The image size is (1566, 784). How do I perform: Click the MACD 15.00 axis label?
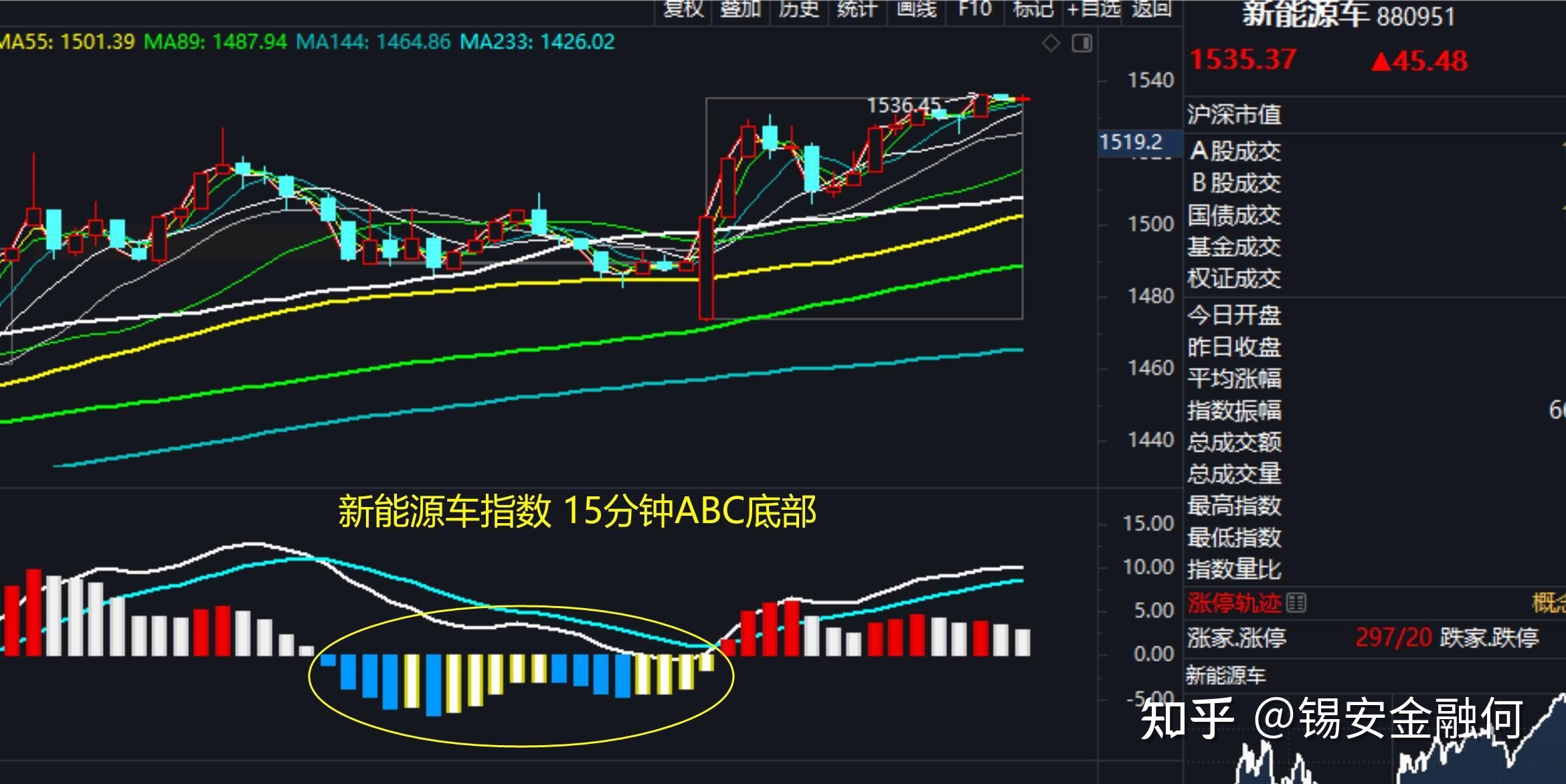(x=1148, y=523)
